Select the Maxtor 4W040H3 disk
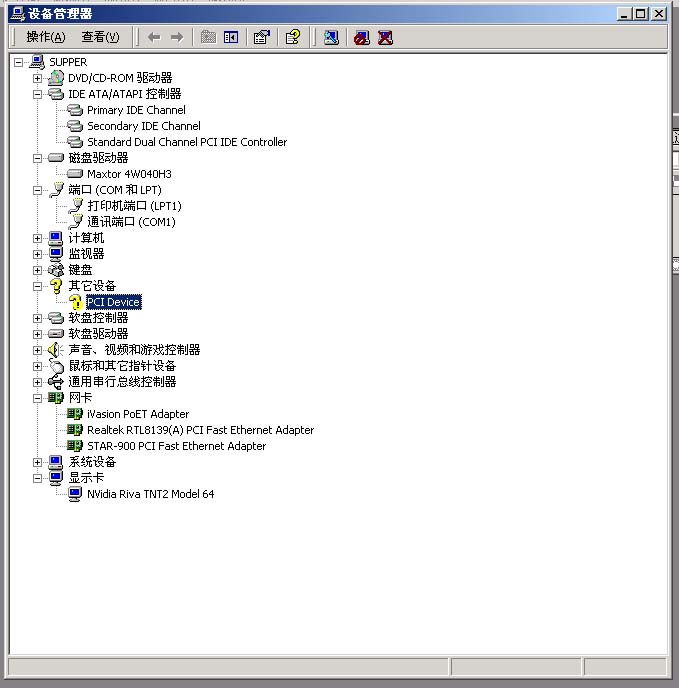679x688 pixels. tap(129, 174)
